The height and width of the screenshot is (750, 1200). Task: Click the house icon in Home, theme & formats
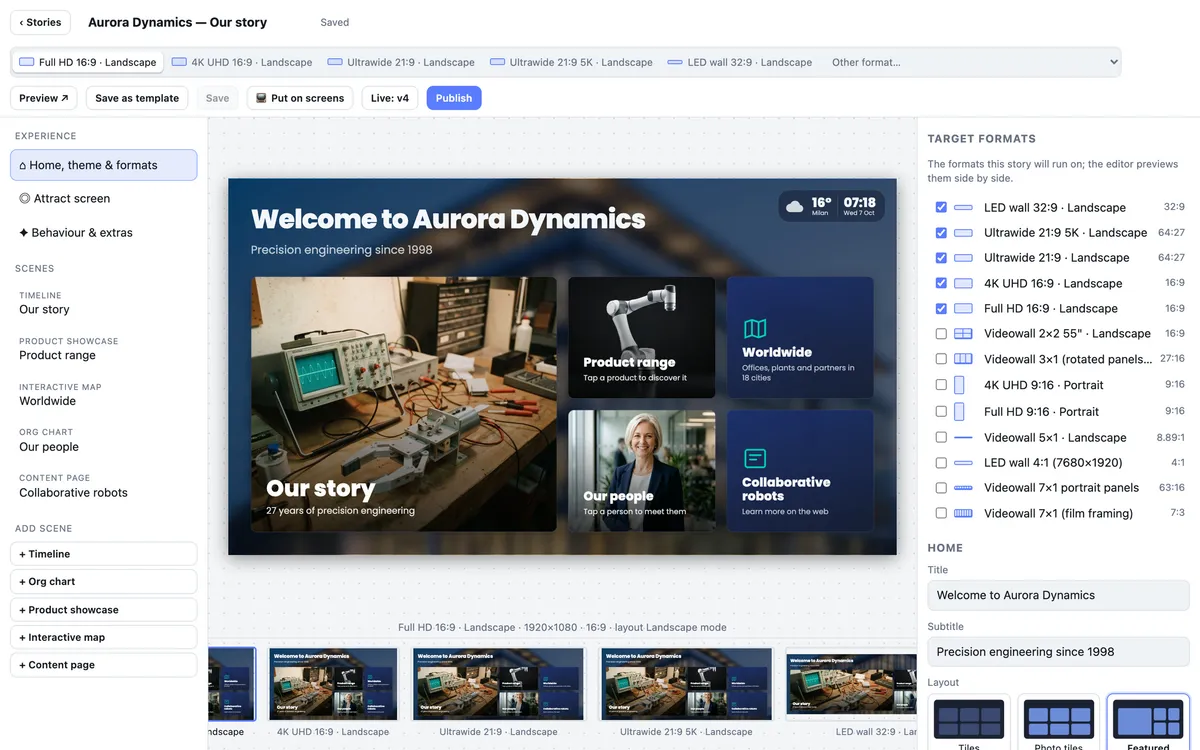tap(23, 166)
